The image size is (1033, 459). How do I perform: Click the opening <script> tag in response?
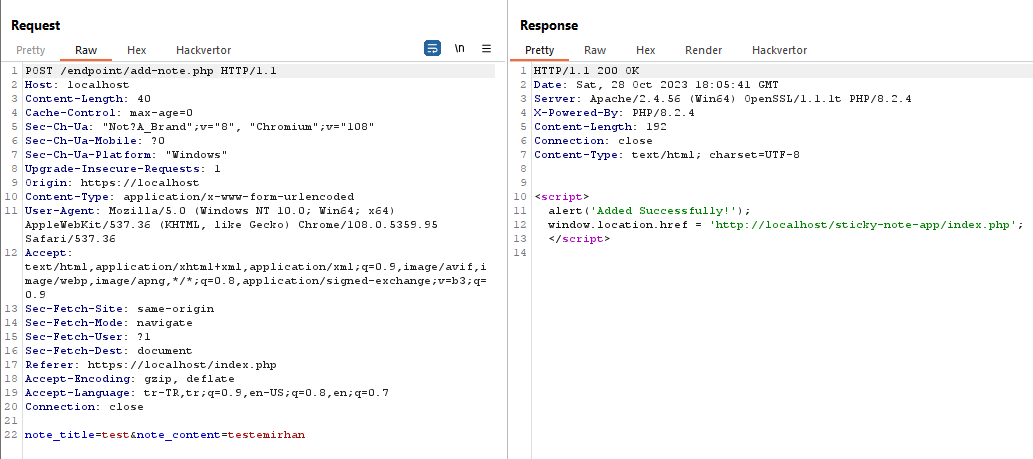[561, 196]
